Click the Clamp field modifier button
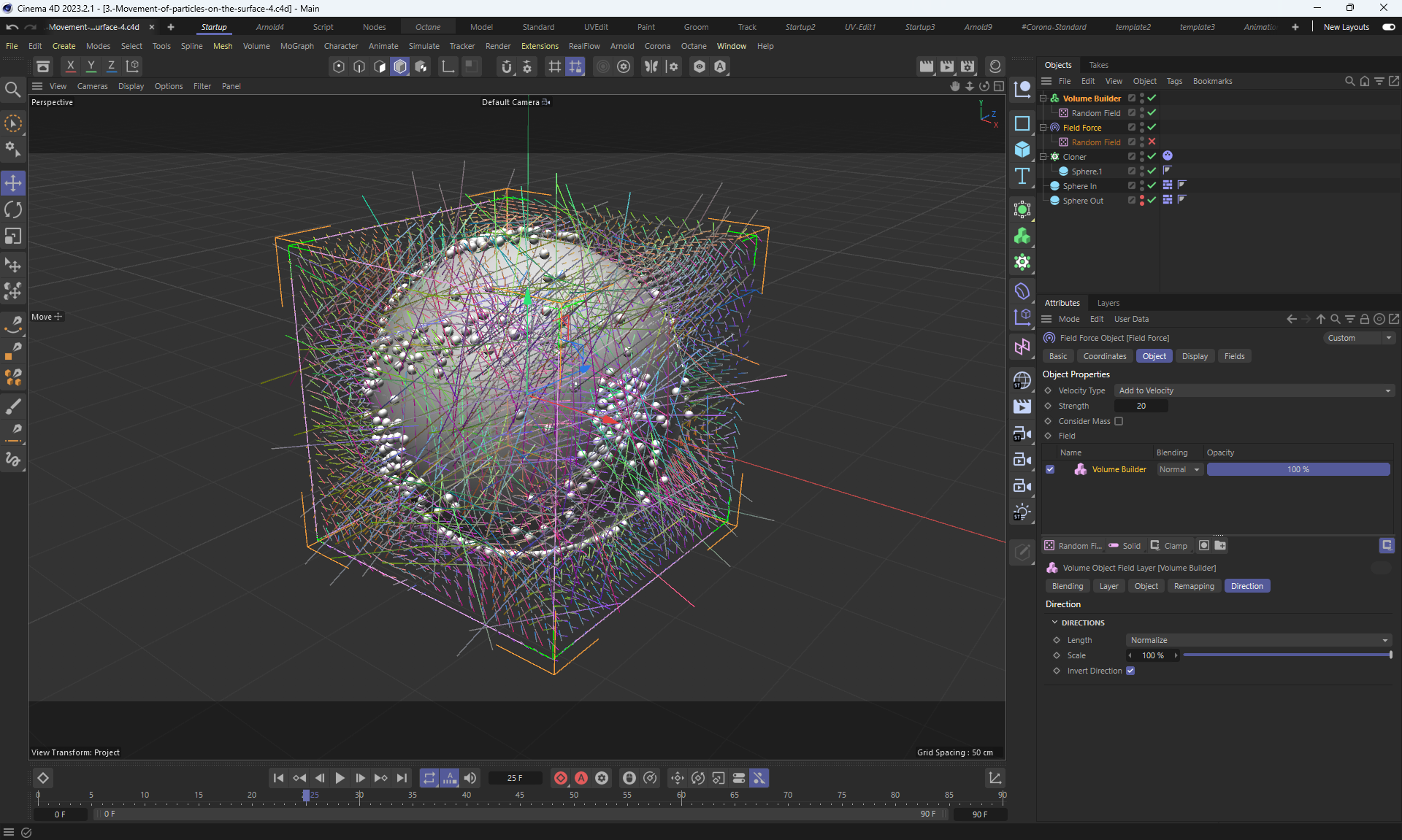1402x840 pixels. pos(1169,546)
